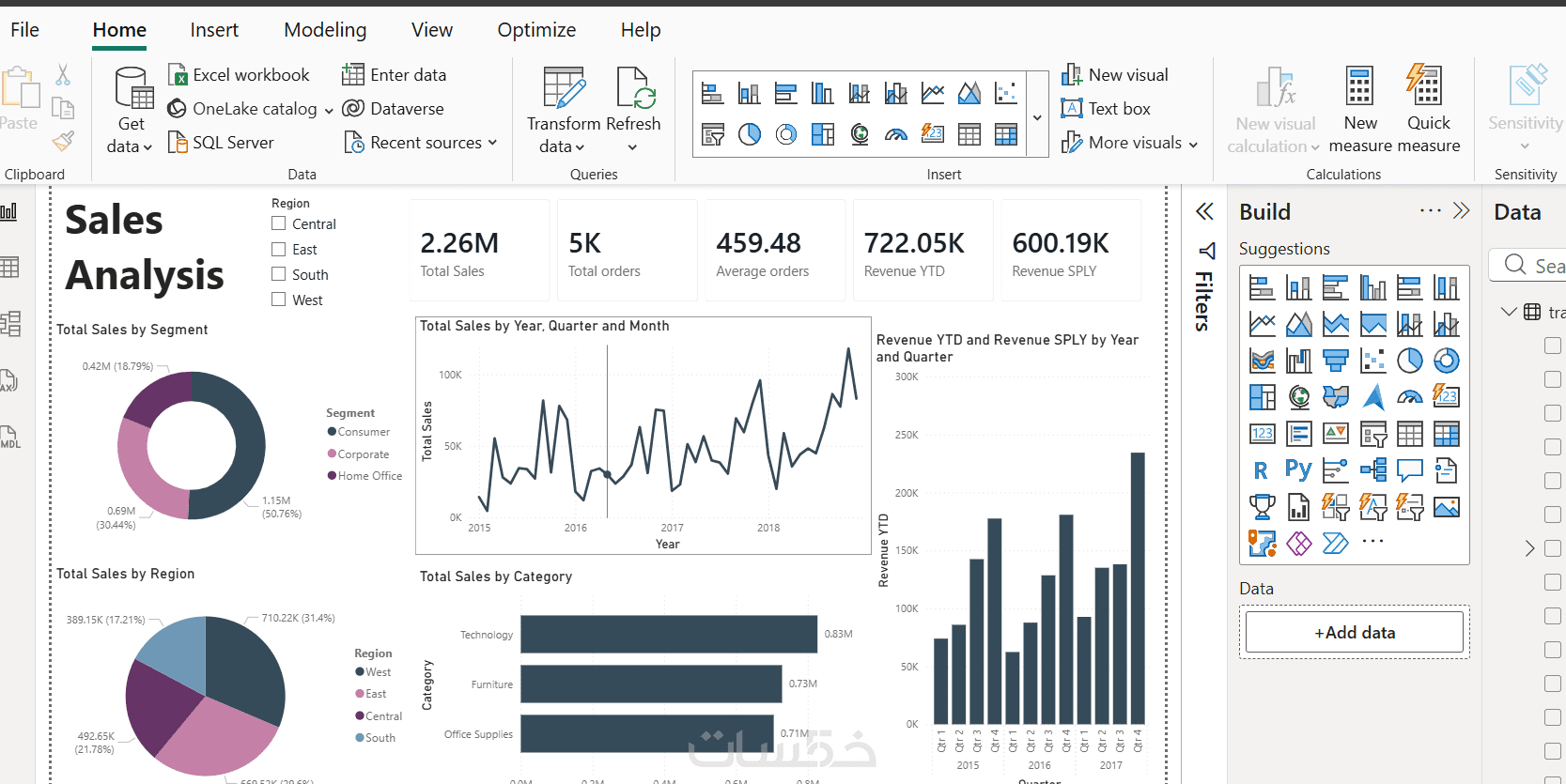Click the Text box button
This screenshot has width=1566, height=784.
[1106, 109]
